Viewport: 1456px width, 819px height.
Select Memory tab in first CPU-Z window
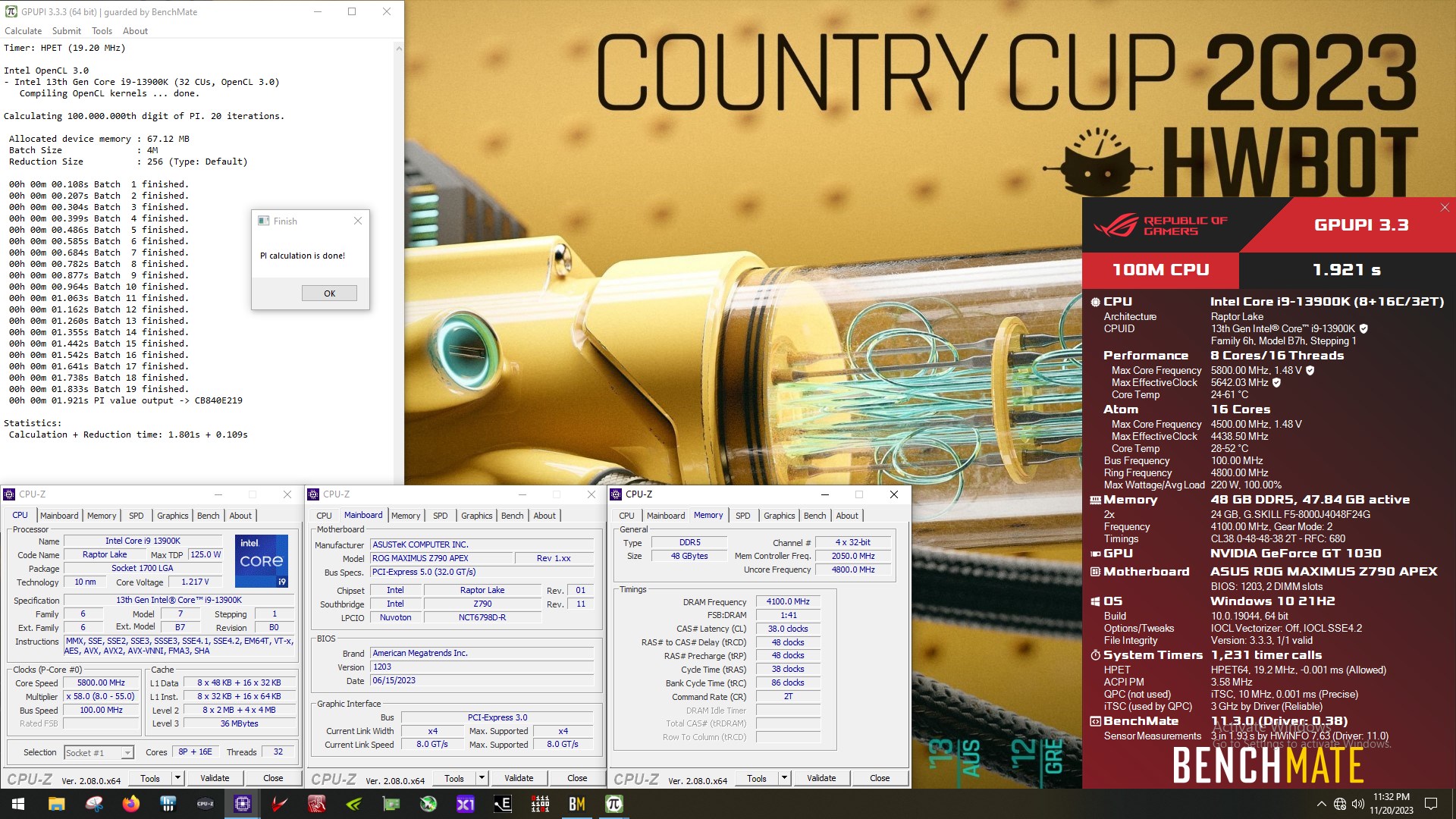tap(102, 516)
